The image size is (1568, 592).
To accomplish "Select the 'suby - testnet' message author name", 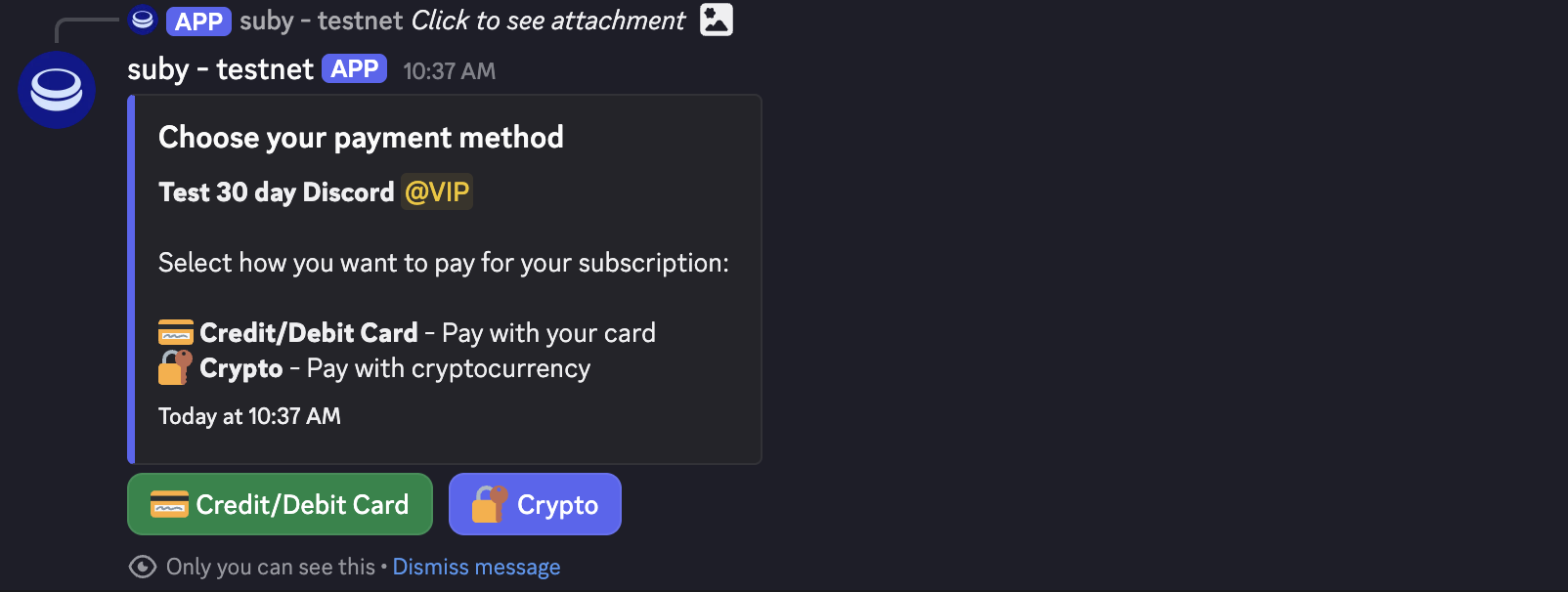I will [x=220, y=69].
